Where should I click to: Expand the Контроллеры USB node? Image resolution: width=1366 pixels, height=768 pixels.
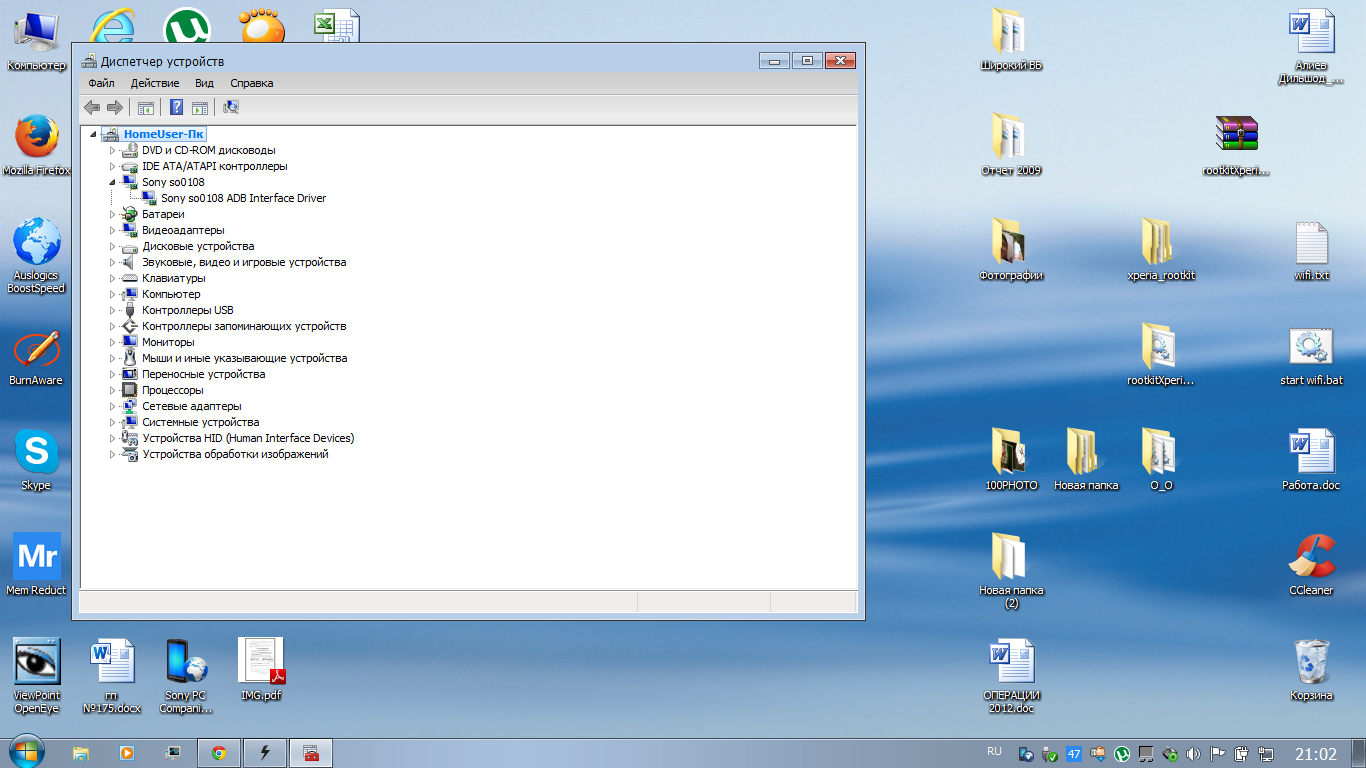coord(113,310)
